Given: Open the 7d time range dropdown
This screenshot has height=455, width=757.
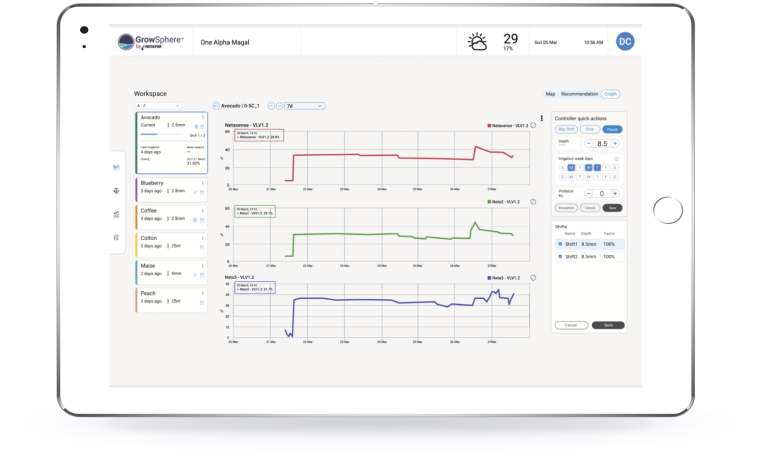Looking at the screenshot, I should (x=304, y=105).
